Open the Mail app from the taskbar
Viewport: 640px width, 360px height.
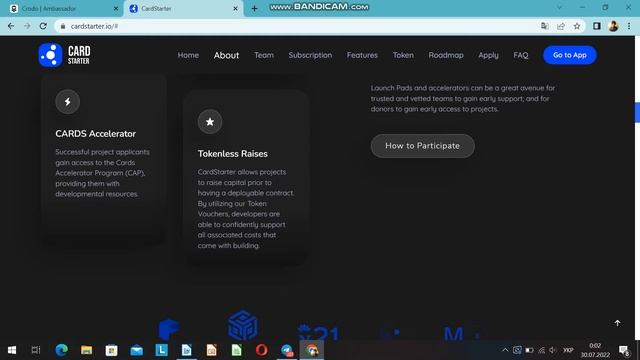point(136,350)
